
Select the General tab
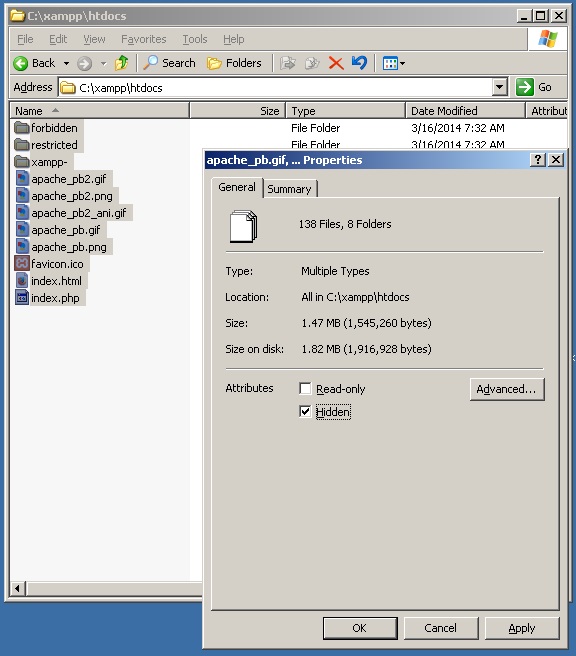click(x=237, y=187)
